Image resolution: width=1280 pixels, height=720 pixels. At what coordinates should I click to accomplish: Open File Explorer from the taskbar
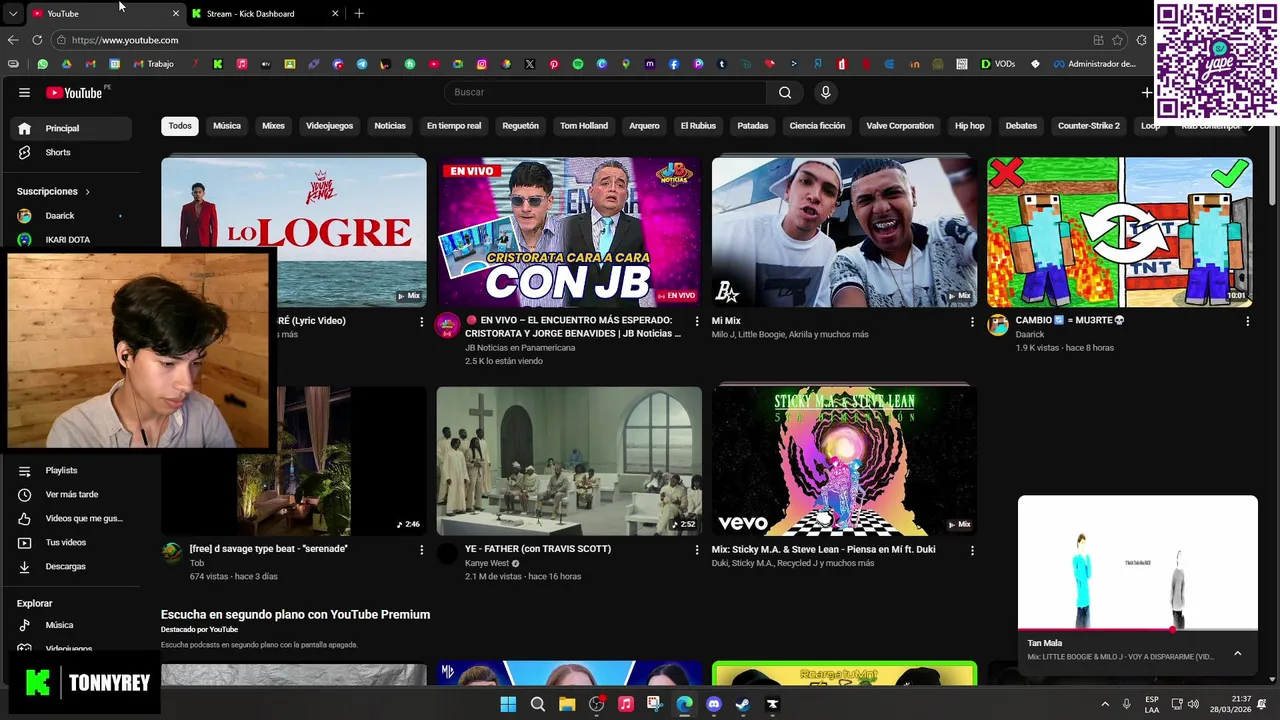(x=567, y=704)
